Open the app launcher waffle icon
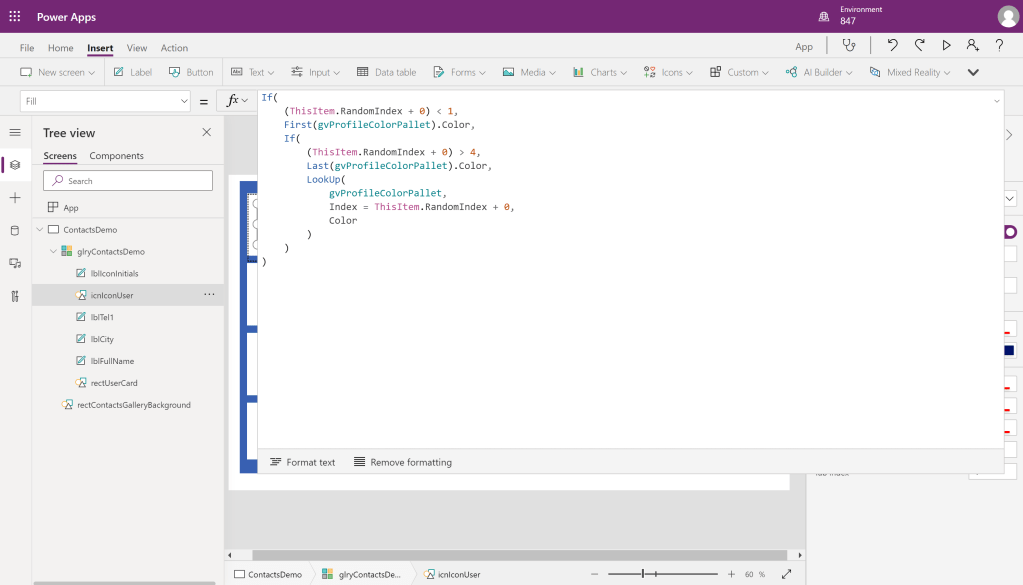 coord(15,17)
